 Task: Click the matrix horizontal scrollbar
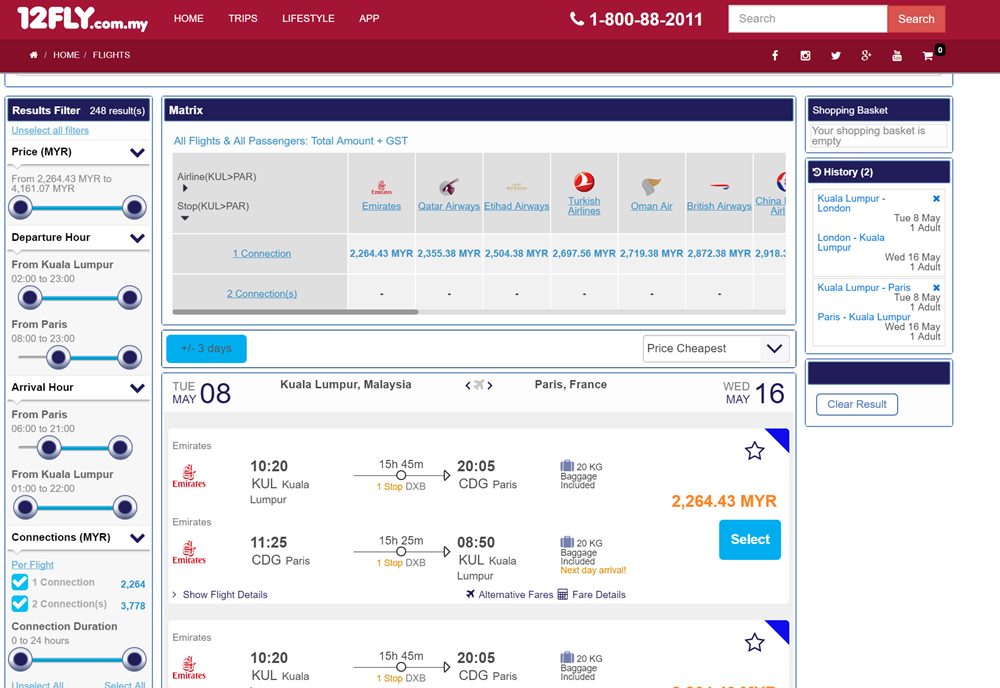tap(295, 312)
